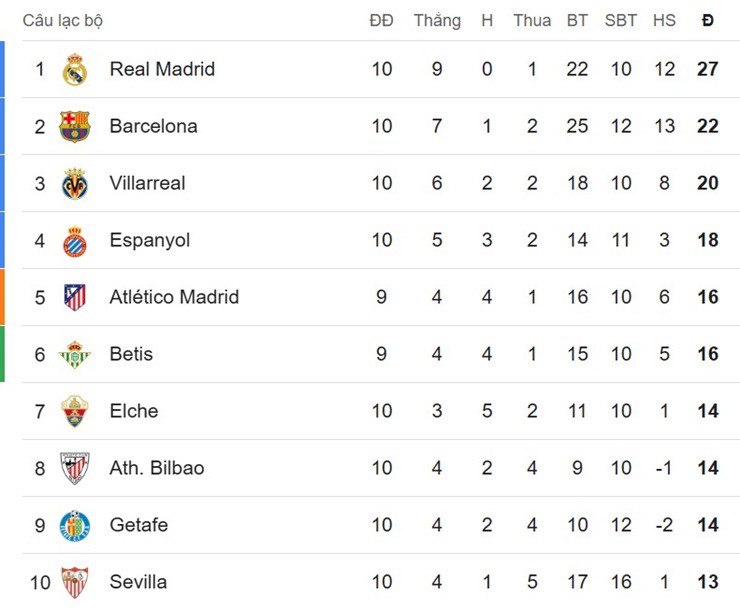740x609 pixels.
Task: Click the Atlético Madrid club crest
Action: coord(75,298)
